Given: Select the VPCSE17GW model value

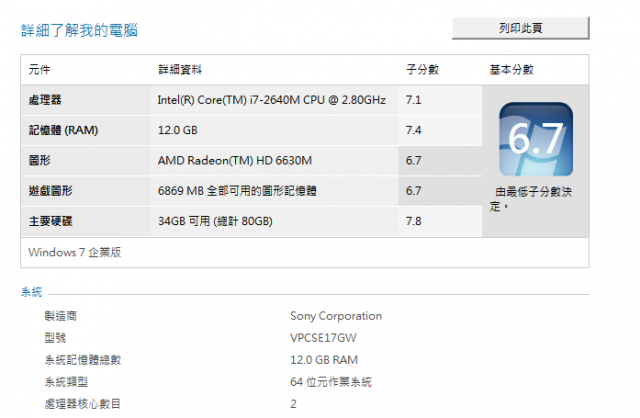Looking at the screenshot, I should (x=323, y=338).
